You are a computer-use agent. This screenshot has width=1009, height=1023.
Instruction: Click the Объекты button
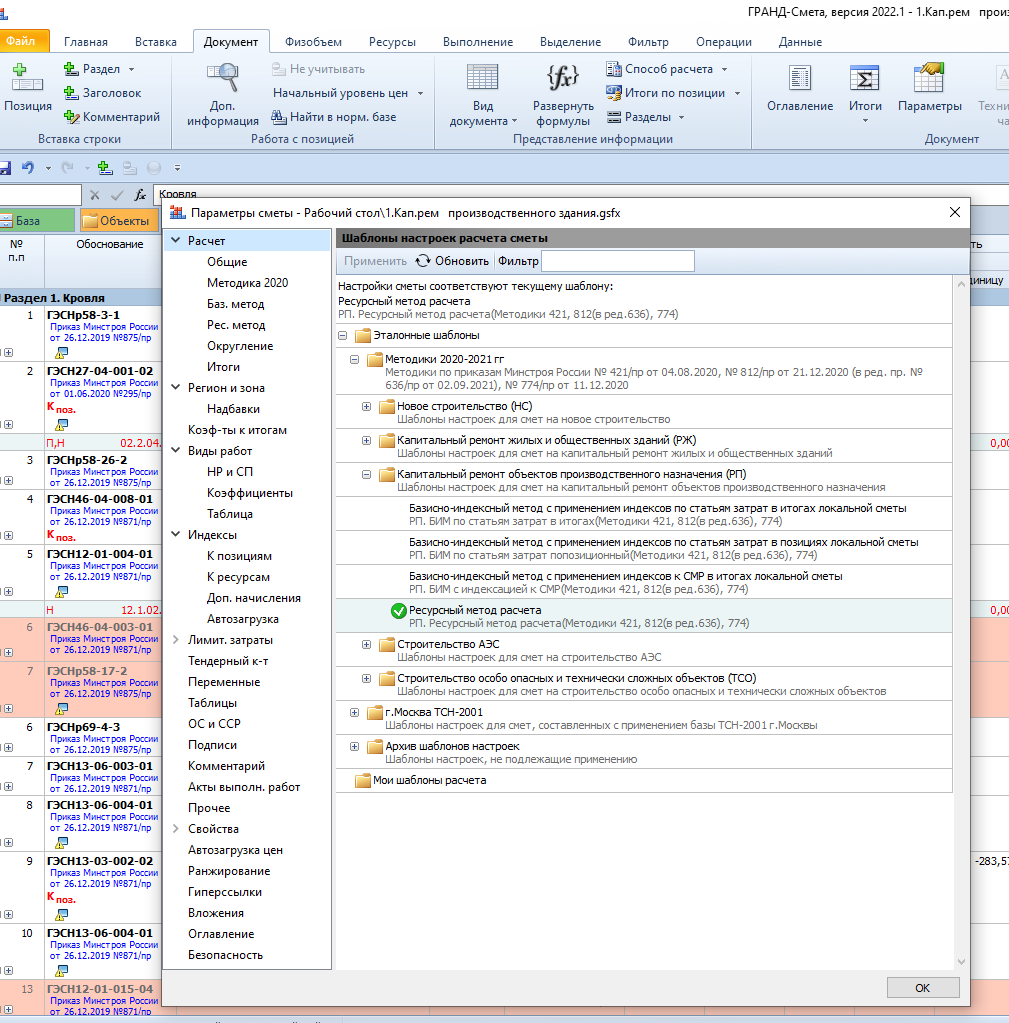click(x=119, y=221)
